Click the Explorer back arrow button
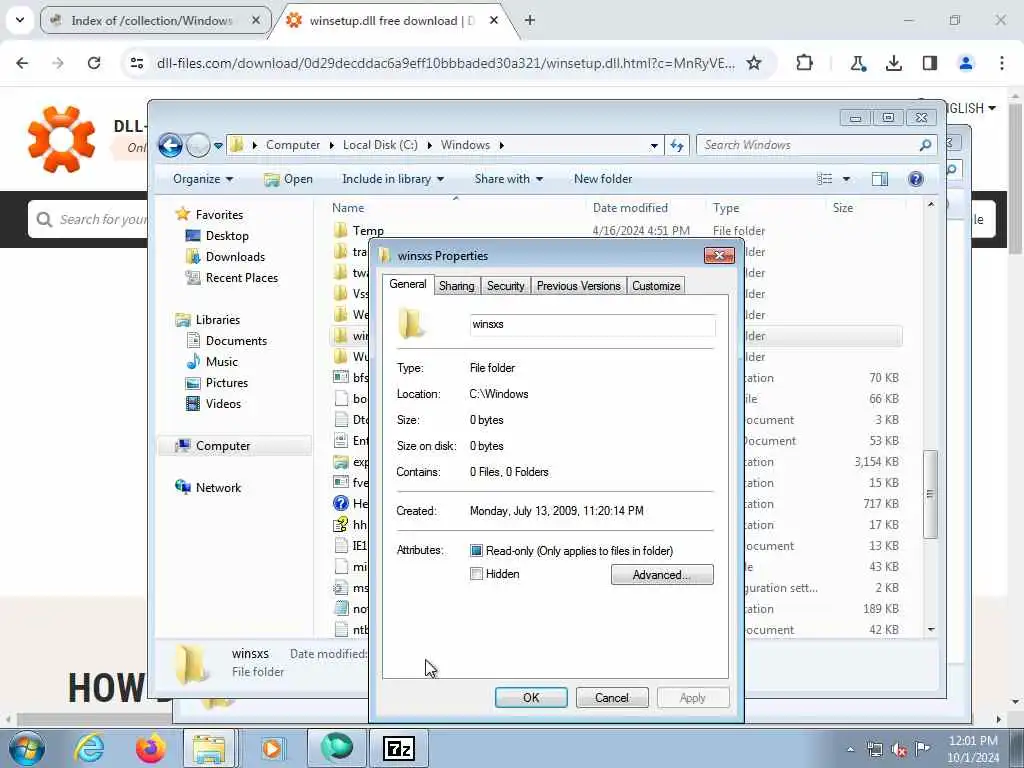Screen dimensions: 1024x768 170,145
